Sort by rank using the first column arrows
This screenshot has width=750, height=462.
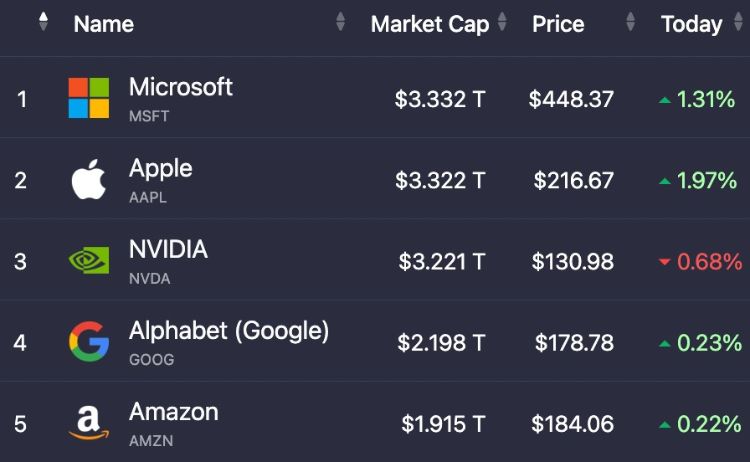(x=43, y=22)
